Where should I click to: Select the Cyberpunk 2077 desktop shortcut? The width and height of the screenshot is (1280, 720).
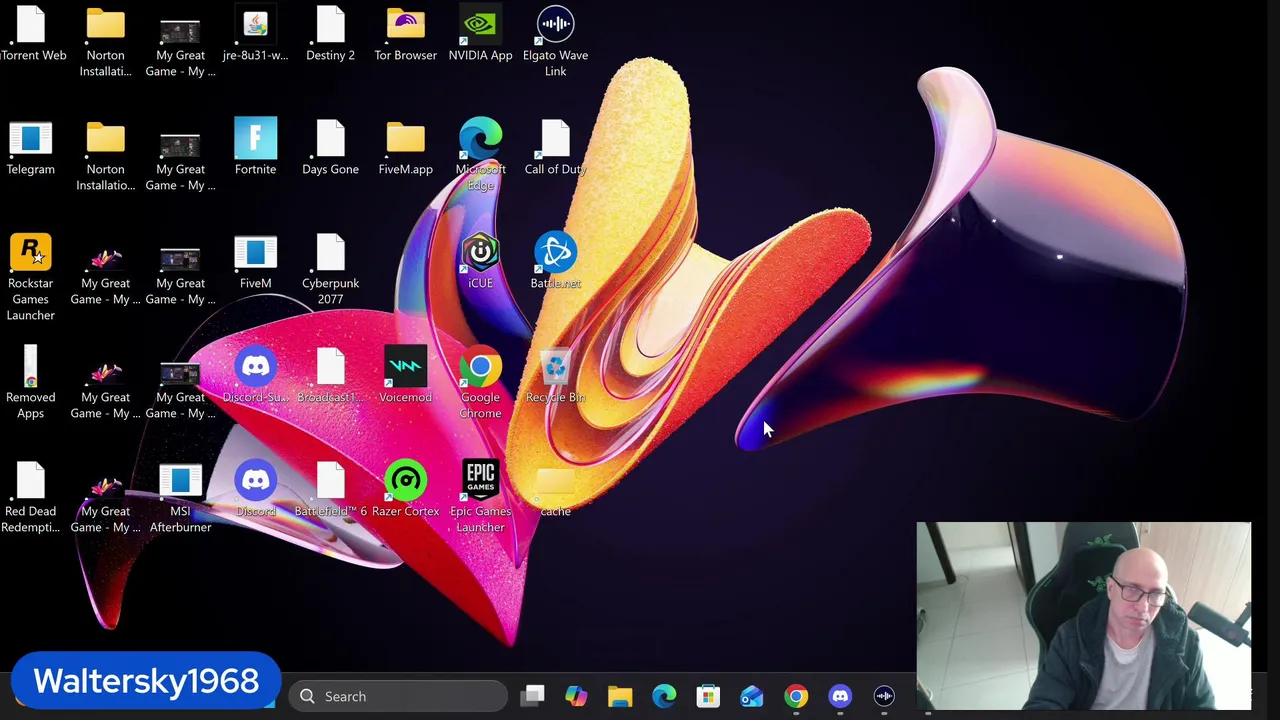click(x=330, y=269)
